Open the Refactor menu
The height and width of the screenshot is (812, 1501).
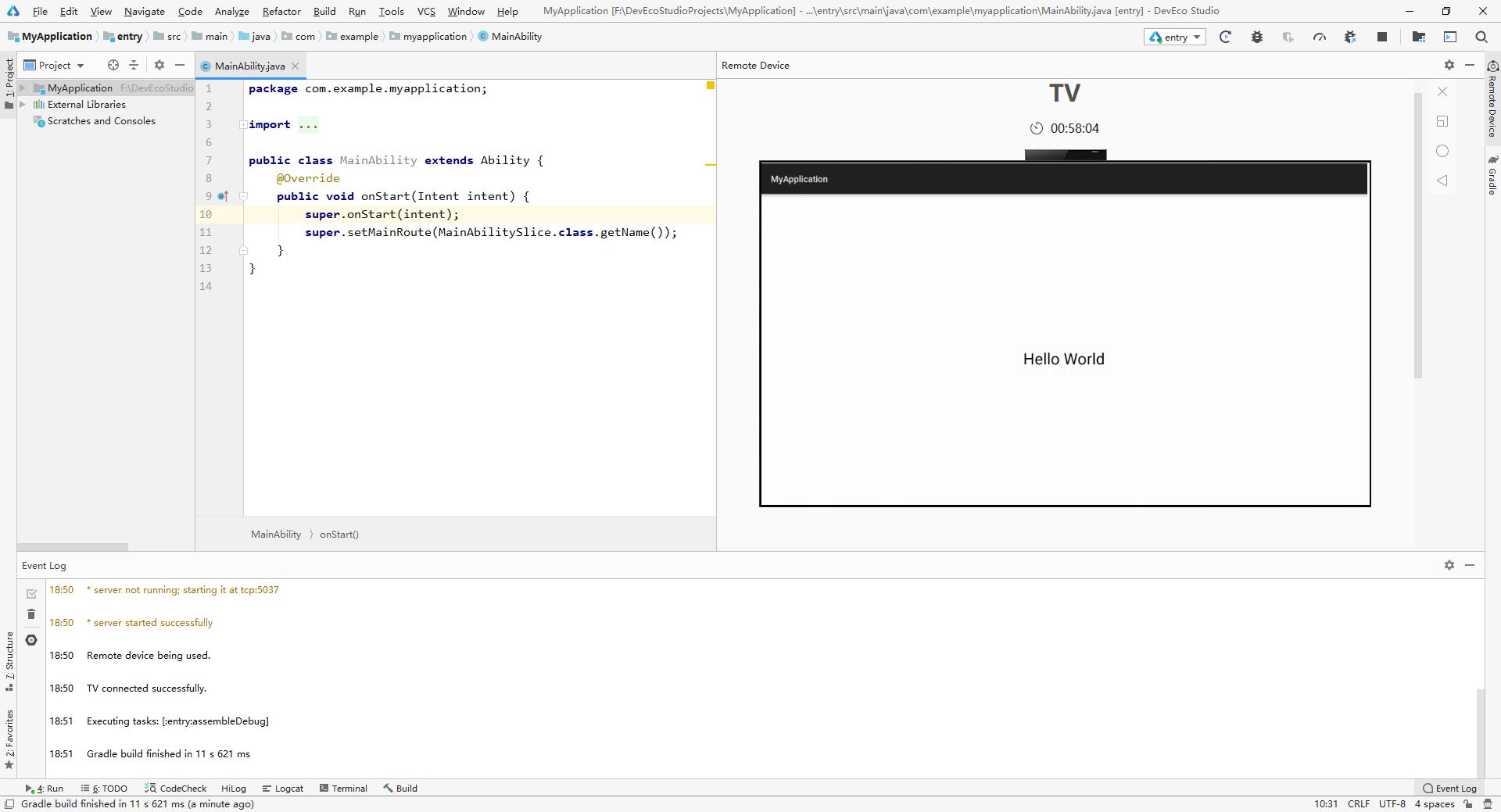[281, 11]
